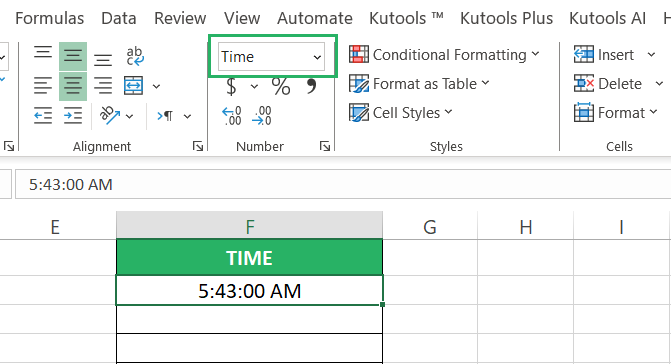Switch to the Review tab
The image size is (671, 364).
pos(180,18)
